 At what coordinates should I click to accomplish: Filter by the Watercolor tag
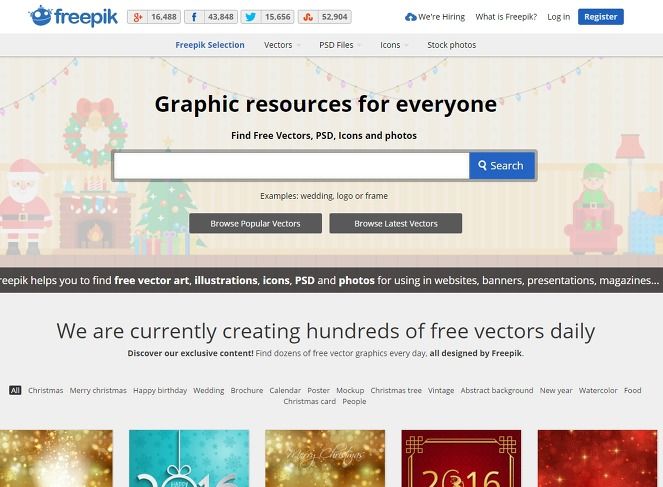click(x=598, y=390)
